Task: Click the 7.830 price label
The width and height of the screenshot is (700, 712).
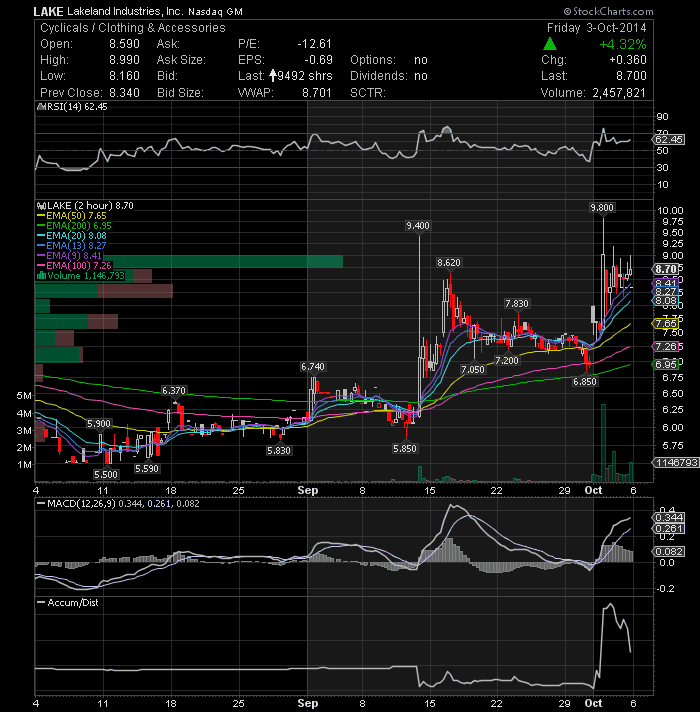Action: [517, 303]
